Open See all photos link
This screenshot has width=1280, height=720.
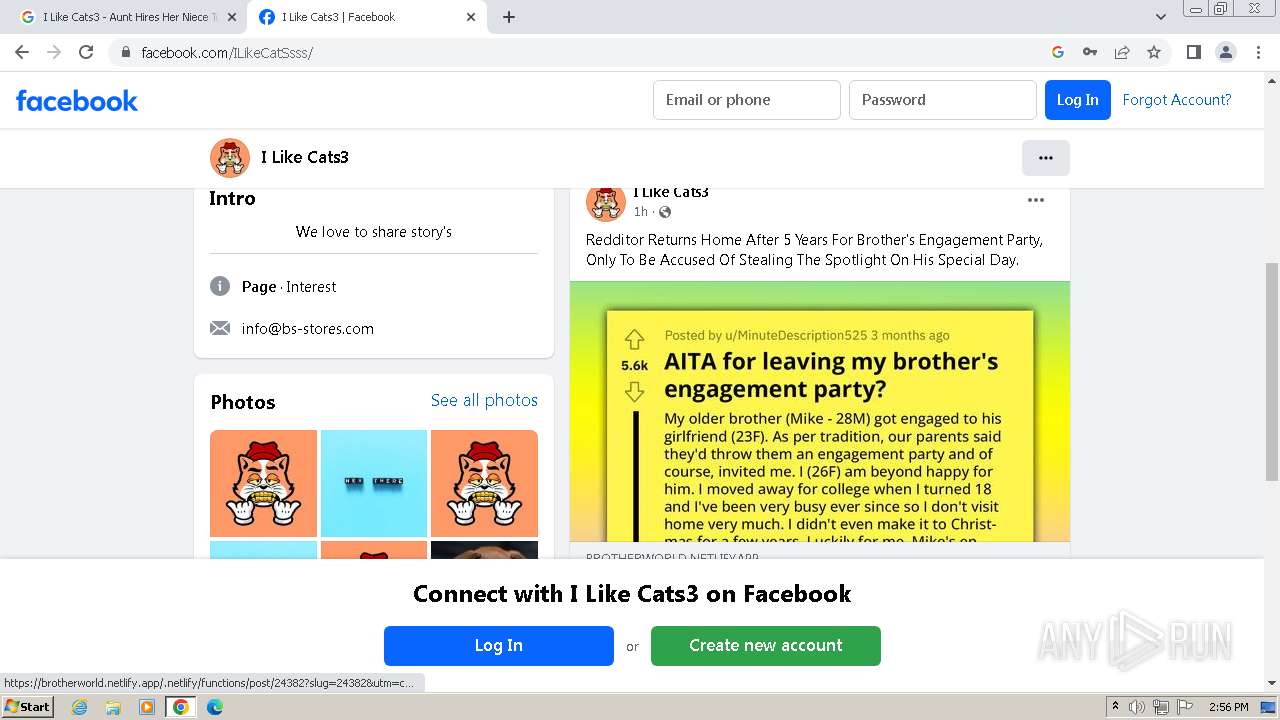tap(484, 400)
